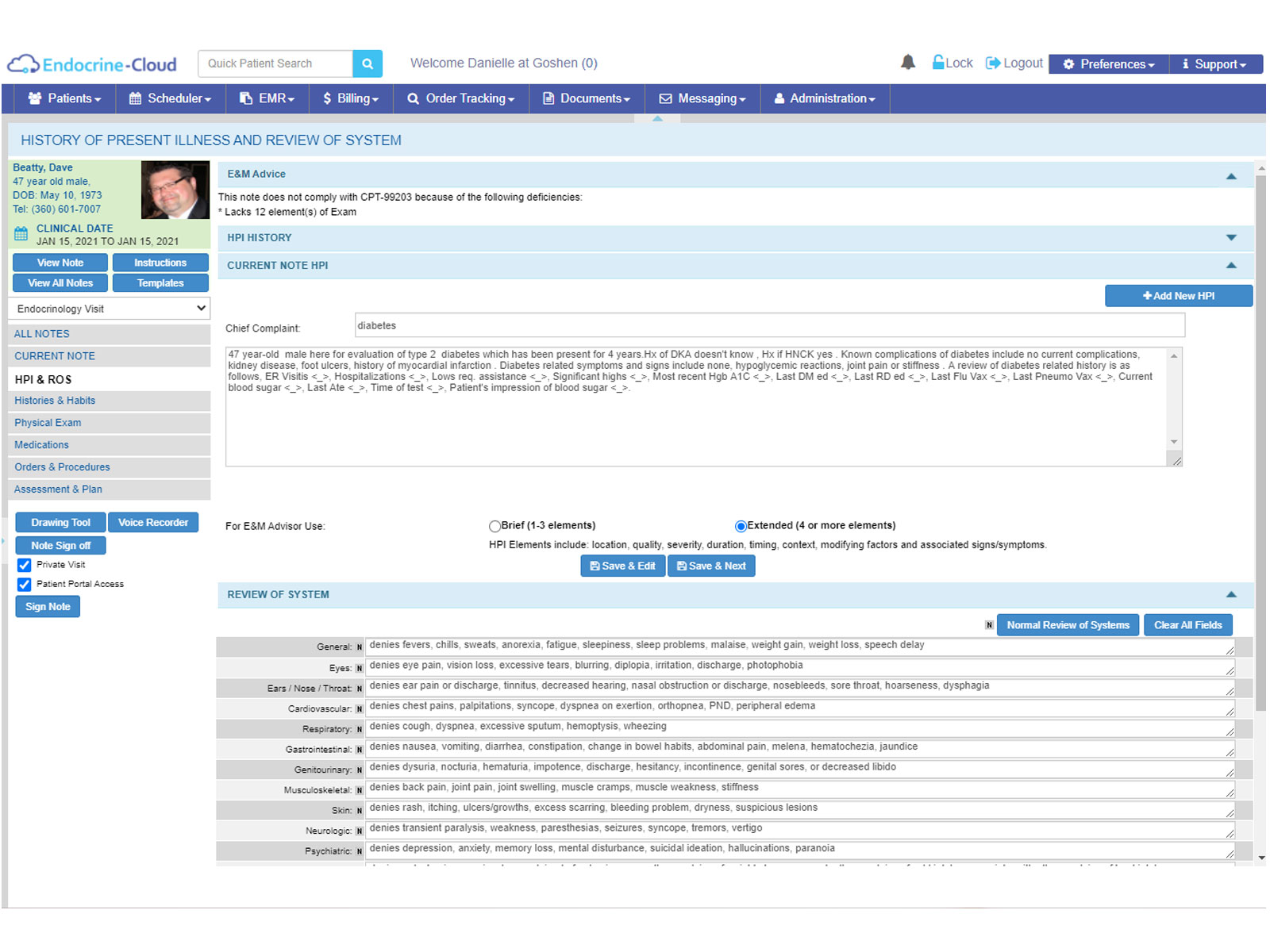The width and height of the screenshot is (1270, 952).
Task: Expand the HPI History section
Action: [1231, 238]
